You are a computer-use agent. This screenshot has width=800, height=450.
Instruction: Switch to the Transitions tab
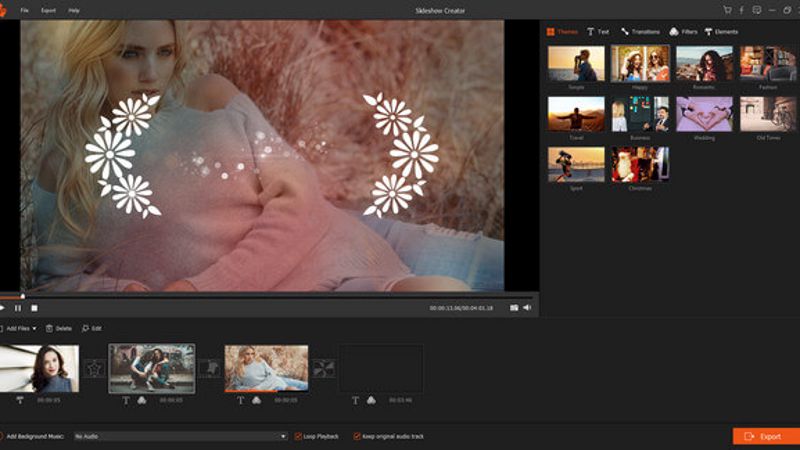tap(640, 32)
